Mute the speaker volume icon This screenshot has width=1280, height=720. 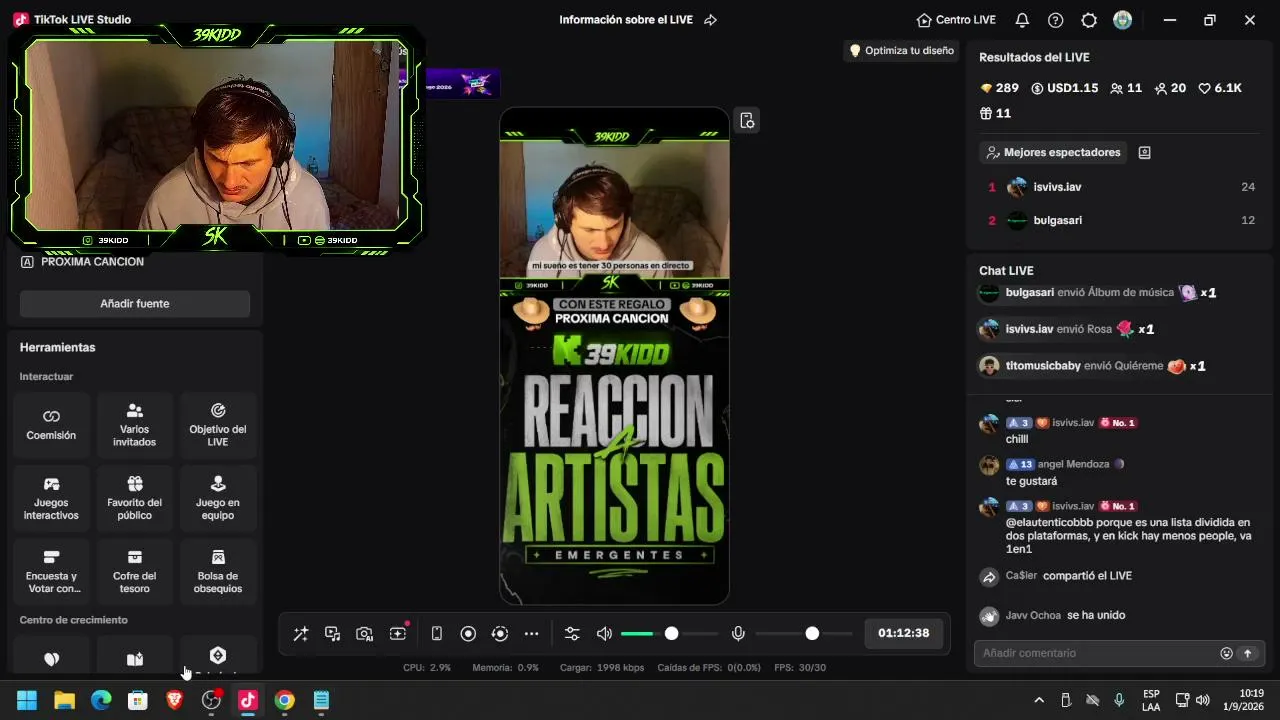[604, 634]
